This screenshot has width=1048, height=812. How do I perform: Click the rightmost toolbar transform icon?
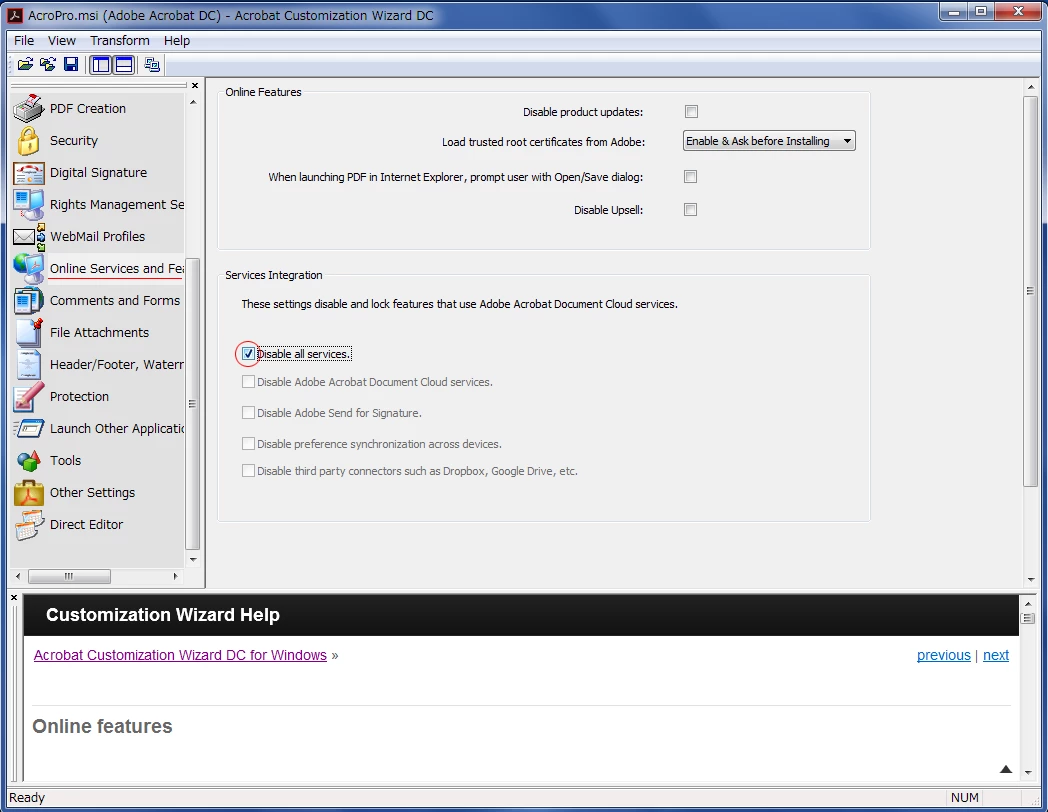point(152,65)
